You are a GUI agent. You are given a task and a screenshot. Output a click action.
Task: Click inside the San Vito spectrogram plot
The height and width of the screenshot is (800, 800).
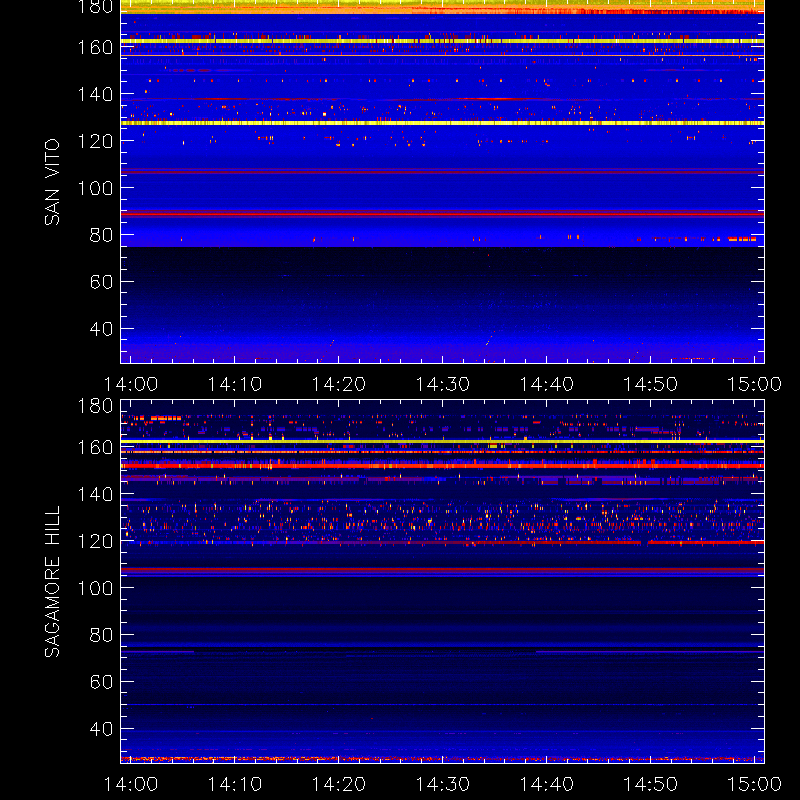[442, 182]
